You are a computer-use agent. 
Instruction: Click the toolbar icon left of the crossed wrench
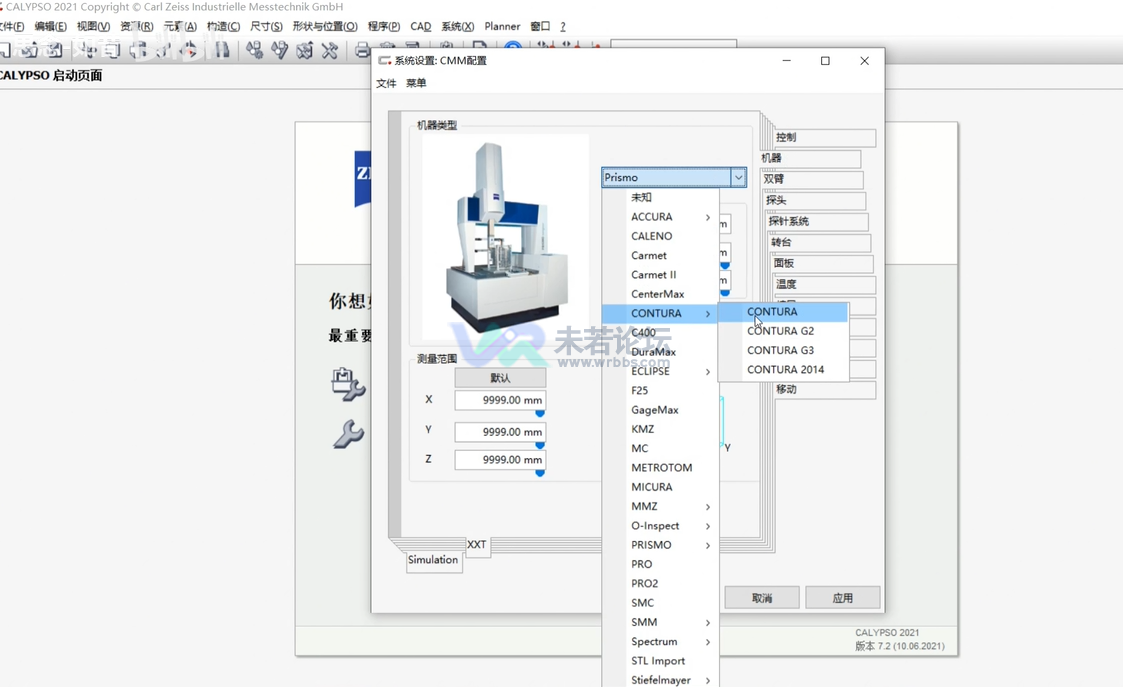[x=304, y=50]
